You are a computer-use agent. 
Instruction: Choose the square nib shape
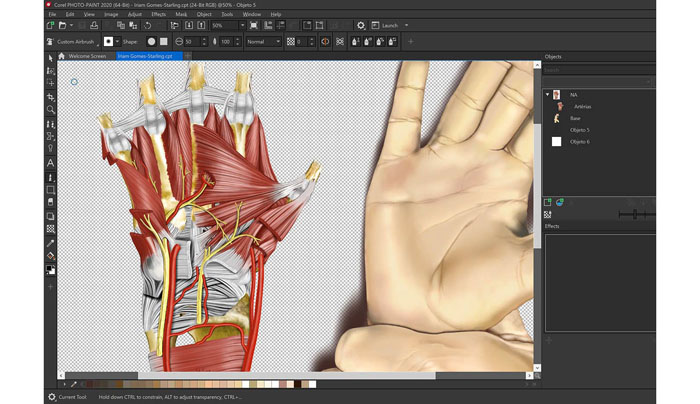tap(163, 42)
